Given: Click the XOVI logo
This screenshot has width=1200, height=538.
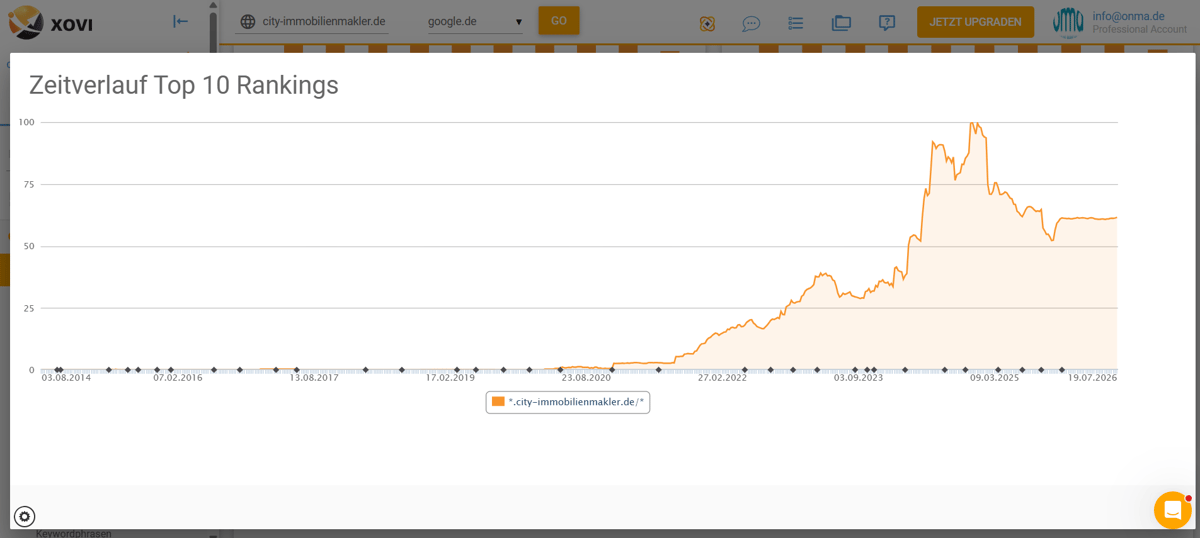Looking at the screenshot, I should tap(50, 22).
